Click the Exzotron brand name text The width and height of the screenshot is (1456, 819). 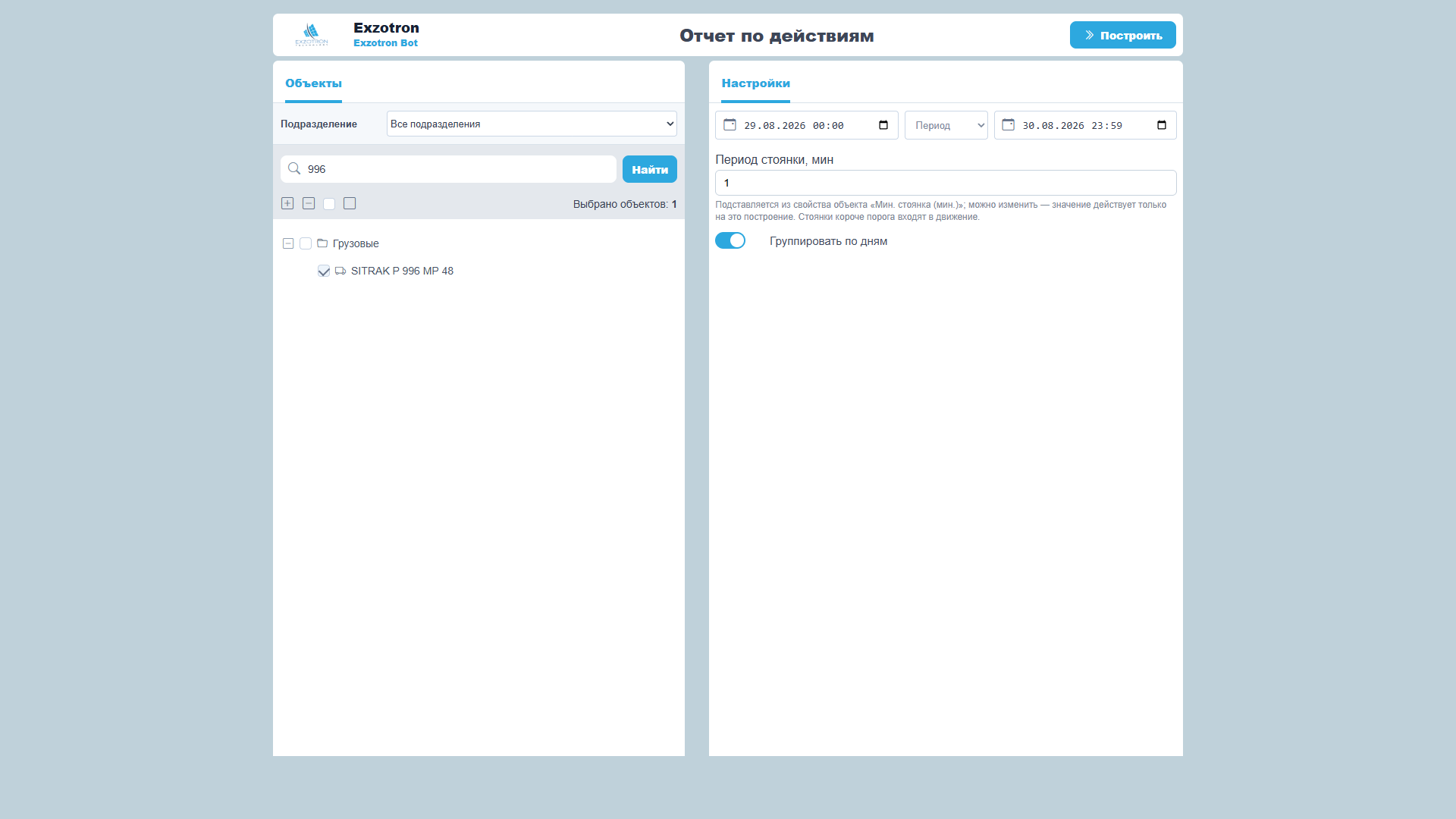pyautogui.click(x=386, y=28)
